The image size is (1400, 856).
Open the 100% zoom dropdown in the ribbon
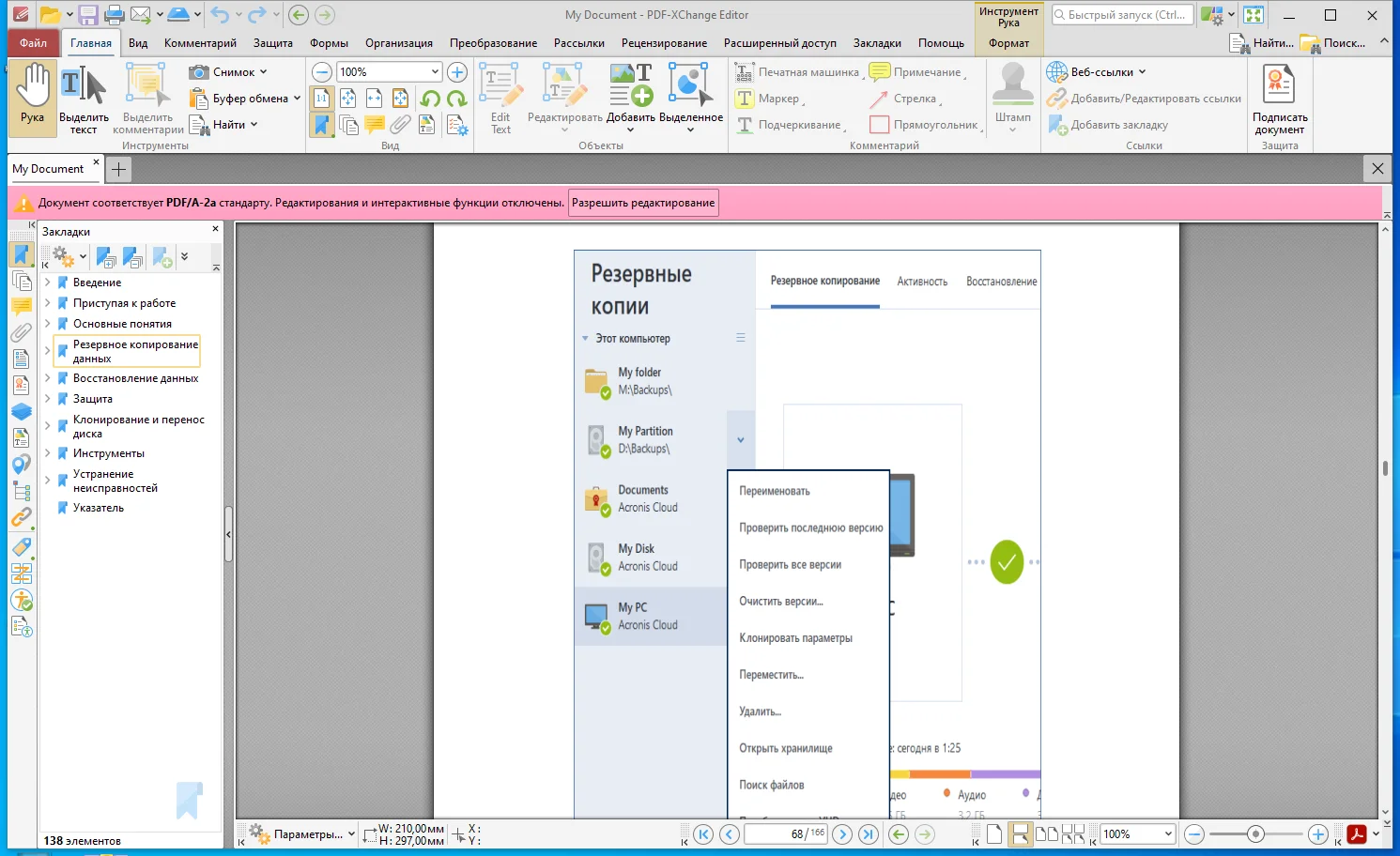(x=435, y=72)
